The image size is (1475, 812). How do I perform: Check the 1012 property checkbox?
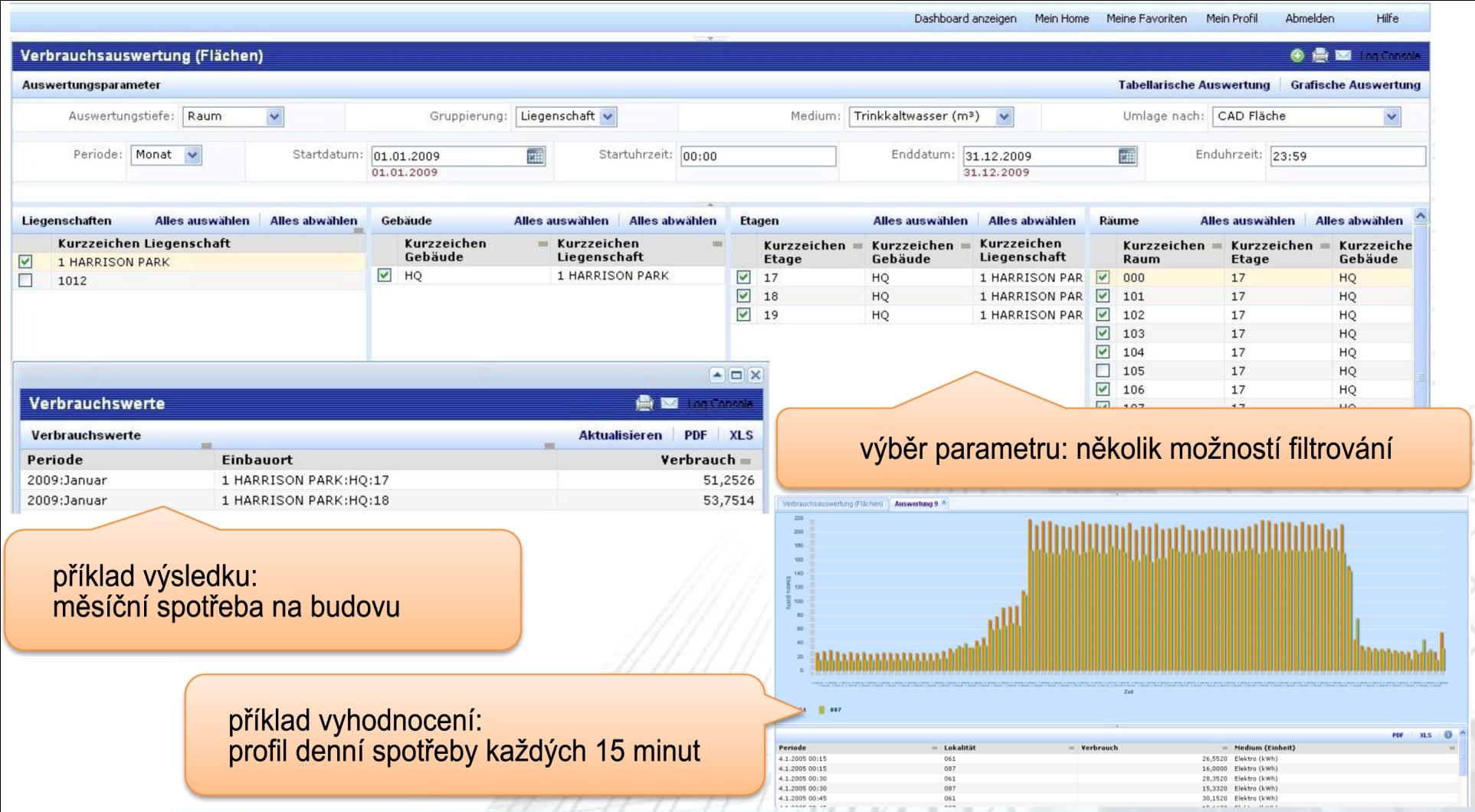click(25, 280)
